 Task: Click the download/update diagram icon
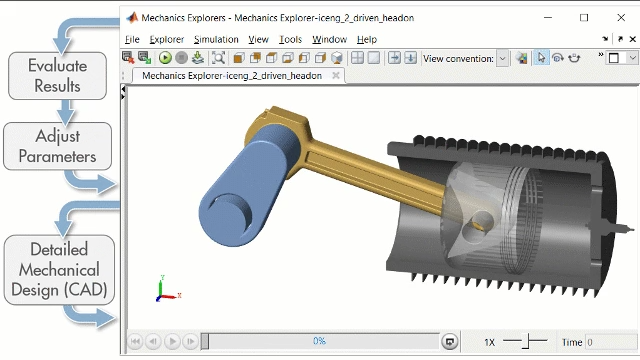click(x=198, y=58)
